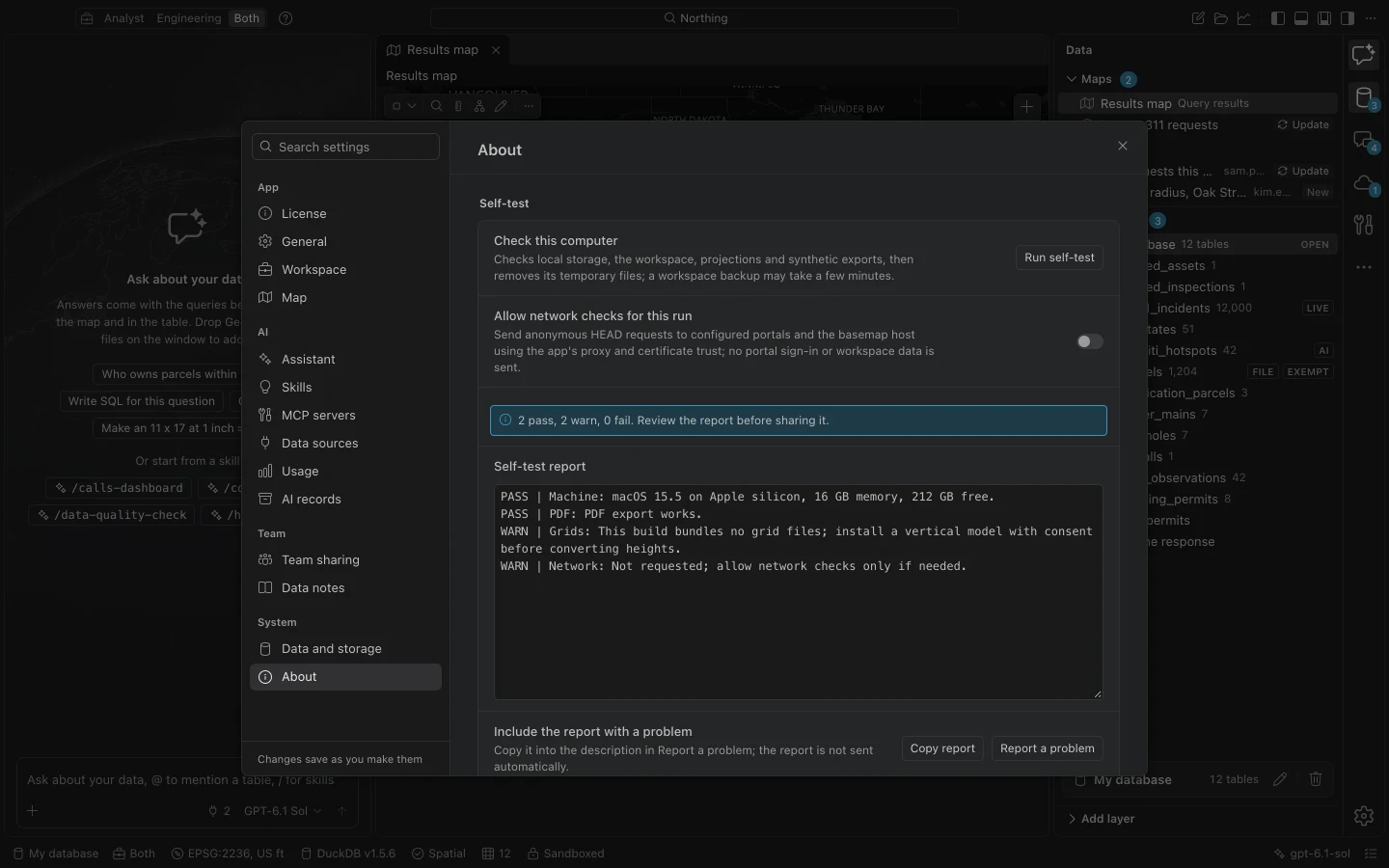The height and width of the screenshot is (868, 1389).
Task: Close the About settings dialog
Action: [1123, 146]
